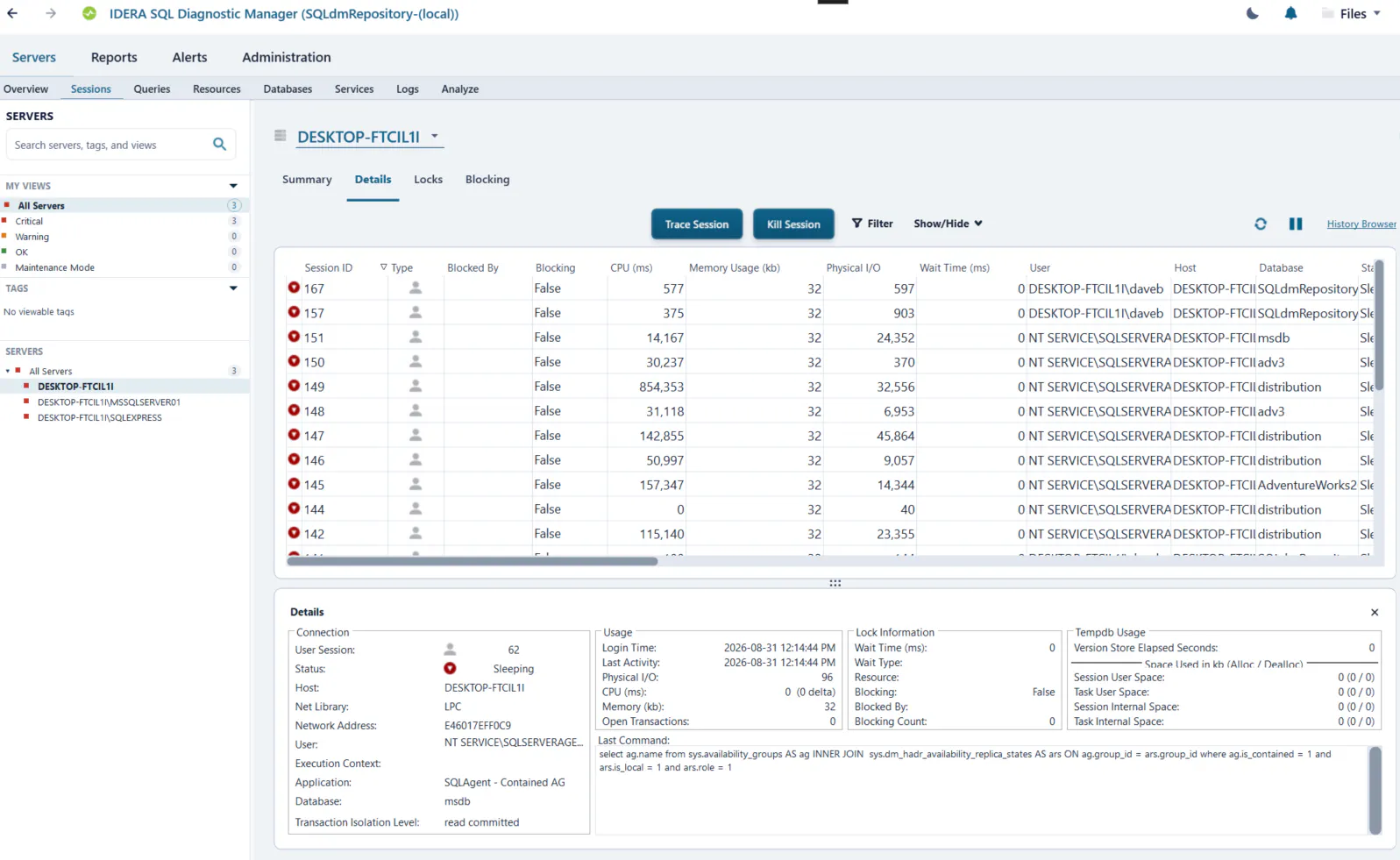Click the Sleeping status icon in Details
The height and width of the screenshot is (860, 1400).
pyautogui.click(x=450, y=668)
